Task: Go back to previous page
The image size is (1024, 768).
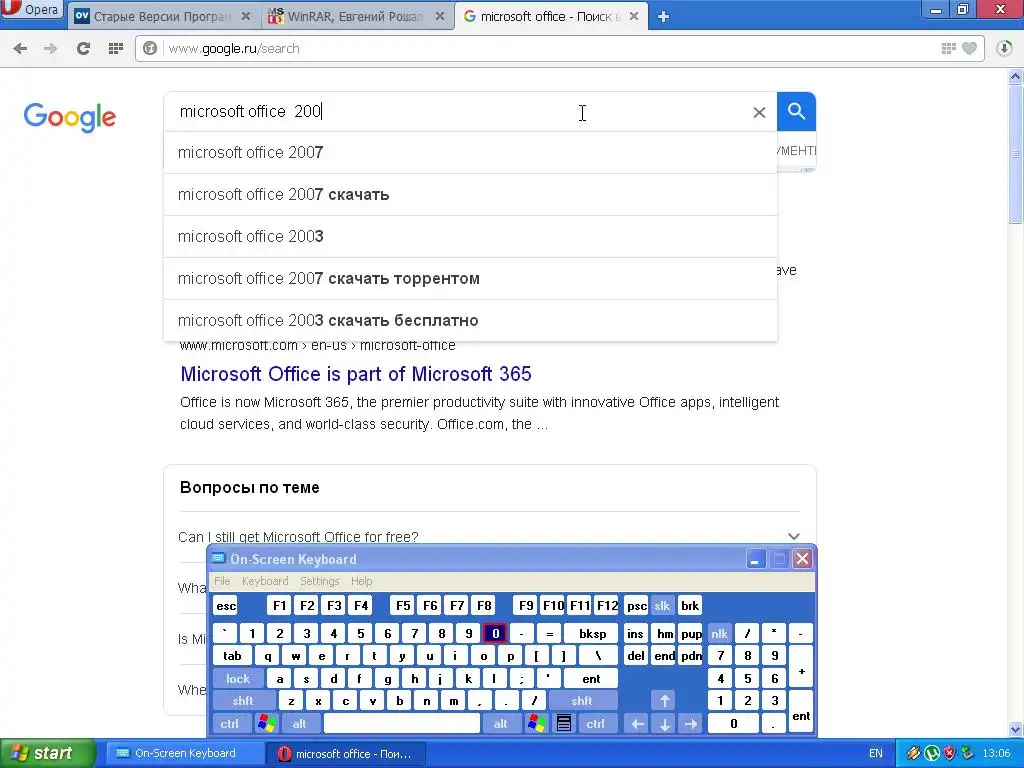Action: [x=20, y=48]
